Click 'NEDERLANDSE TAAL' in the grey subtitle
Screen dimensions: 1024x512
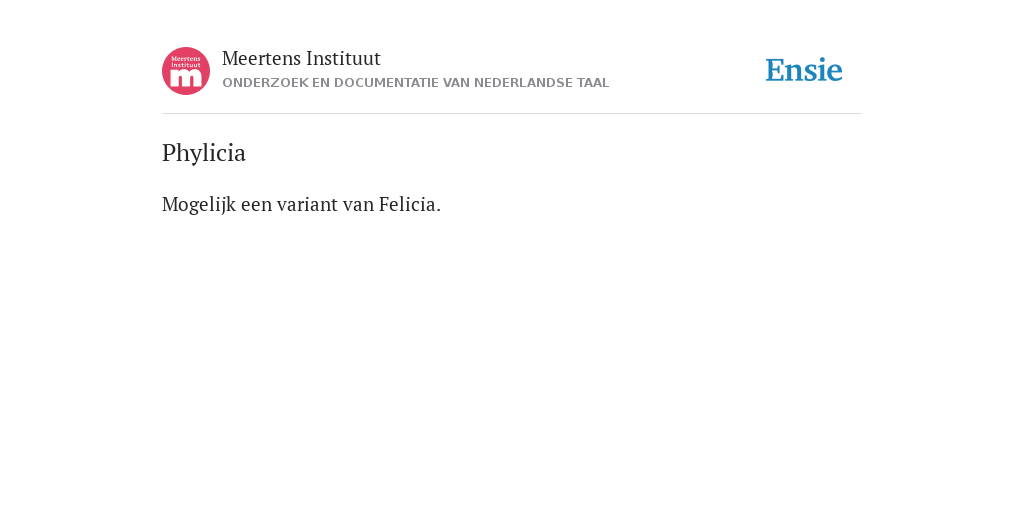[x=541, y=83]
